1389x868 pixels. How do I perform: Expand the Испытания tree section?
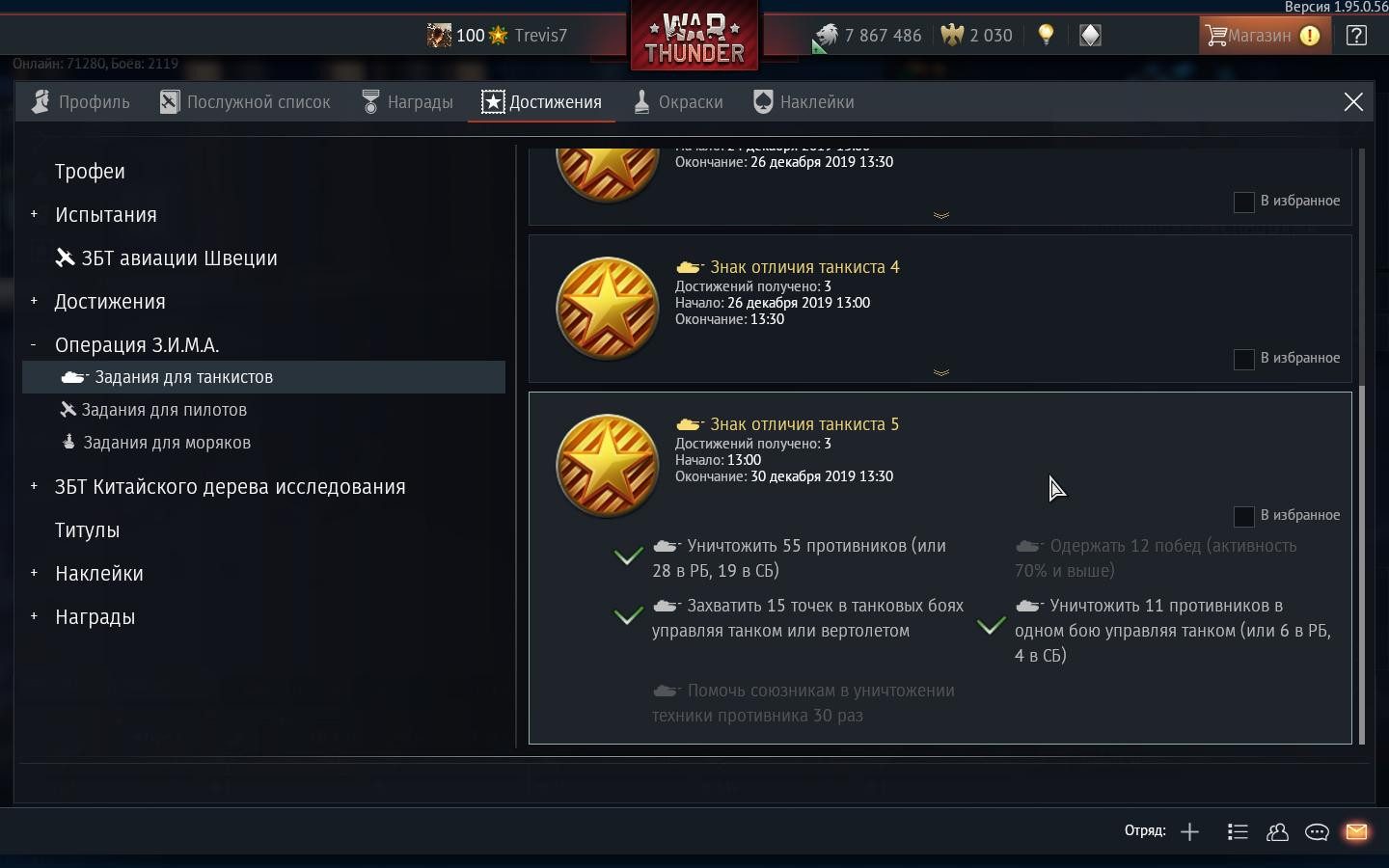34,214
